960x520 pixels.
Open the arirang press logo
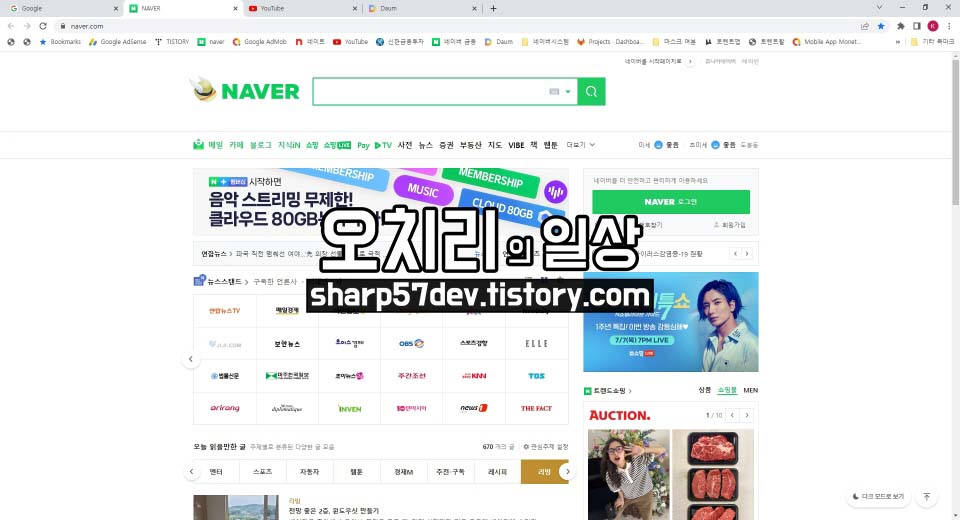pos(225,409)
